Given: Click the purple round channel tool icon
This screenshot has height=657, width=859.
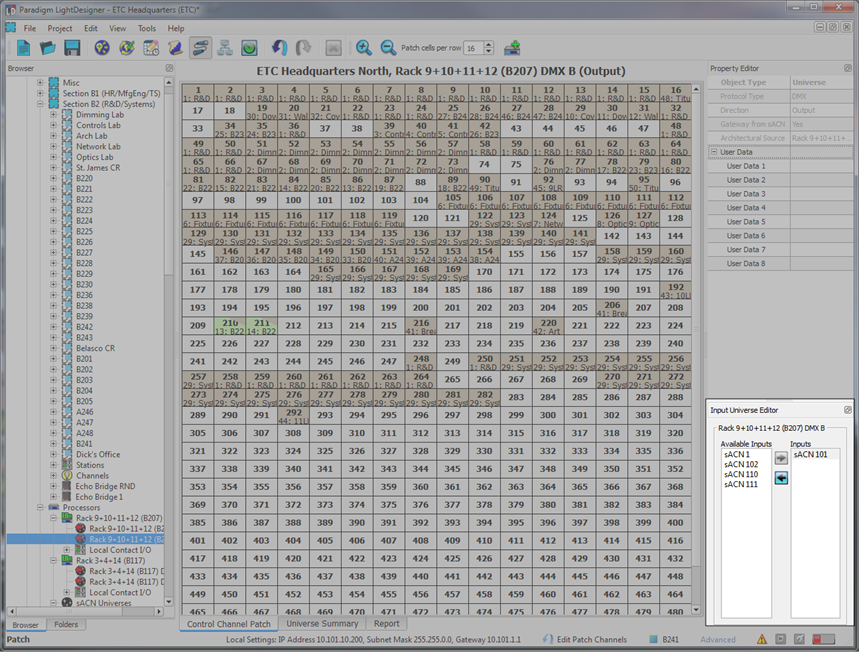Looking at the screenshot, I should tap(102, 48).
